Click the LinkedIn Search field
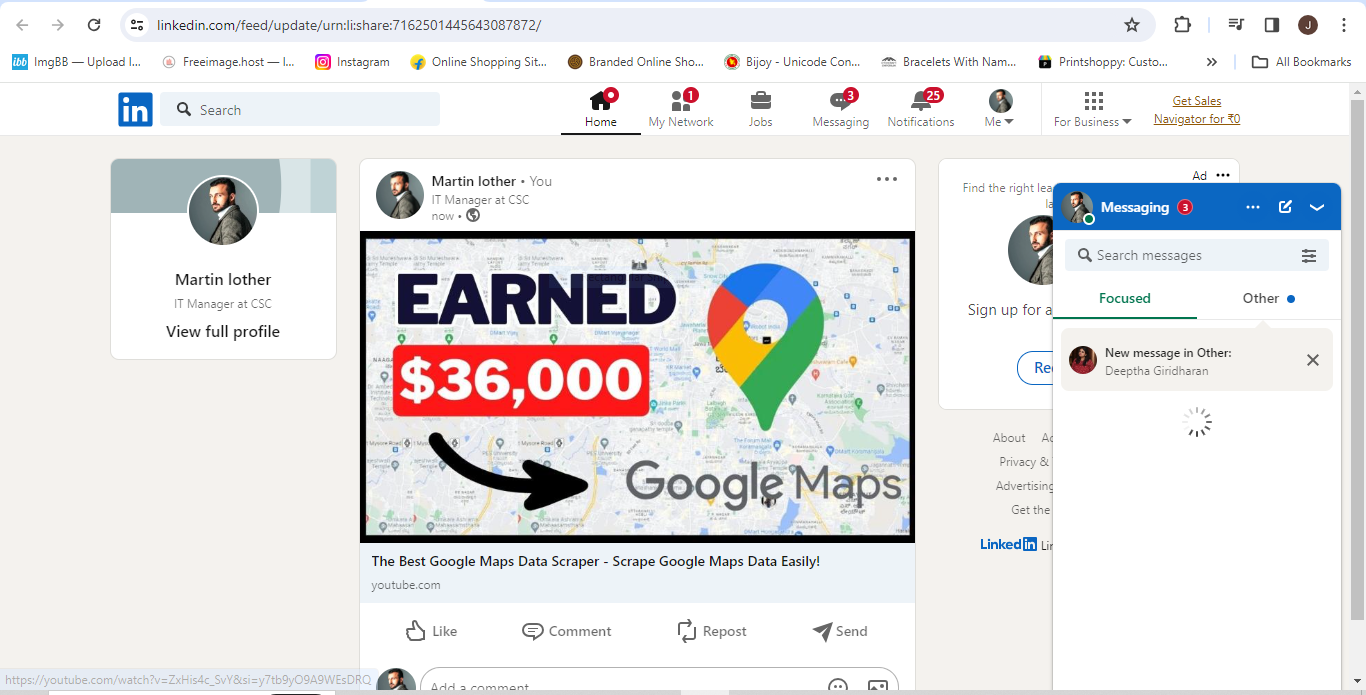Image resolution: width=1366 pixels, height=695 pixels. [300, 109]
